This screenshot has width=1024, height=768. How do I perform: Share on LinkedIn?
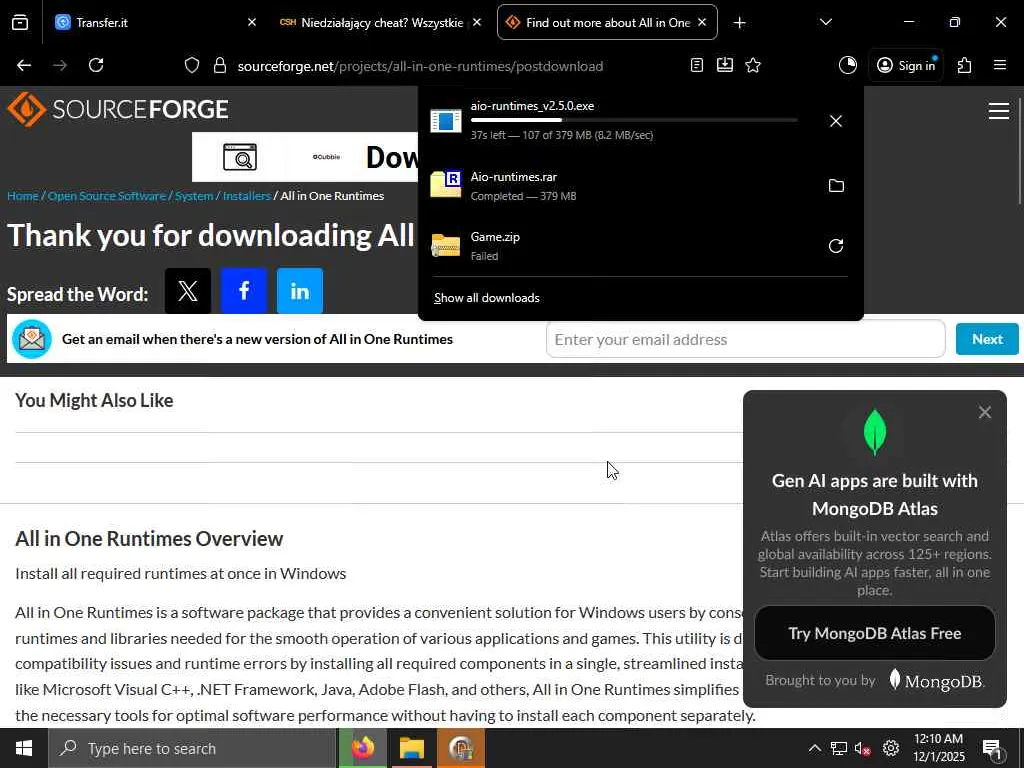(300, 291)
